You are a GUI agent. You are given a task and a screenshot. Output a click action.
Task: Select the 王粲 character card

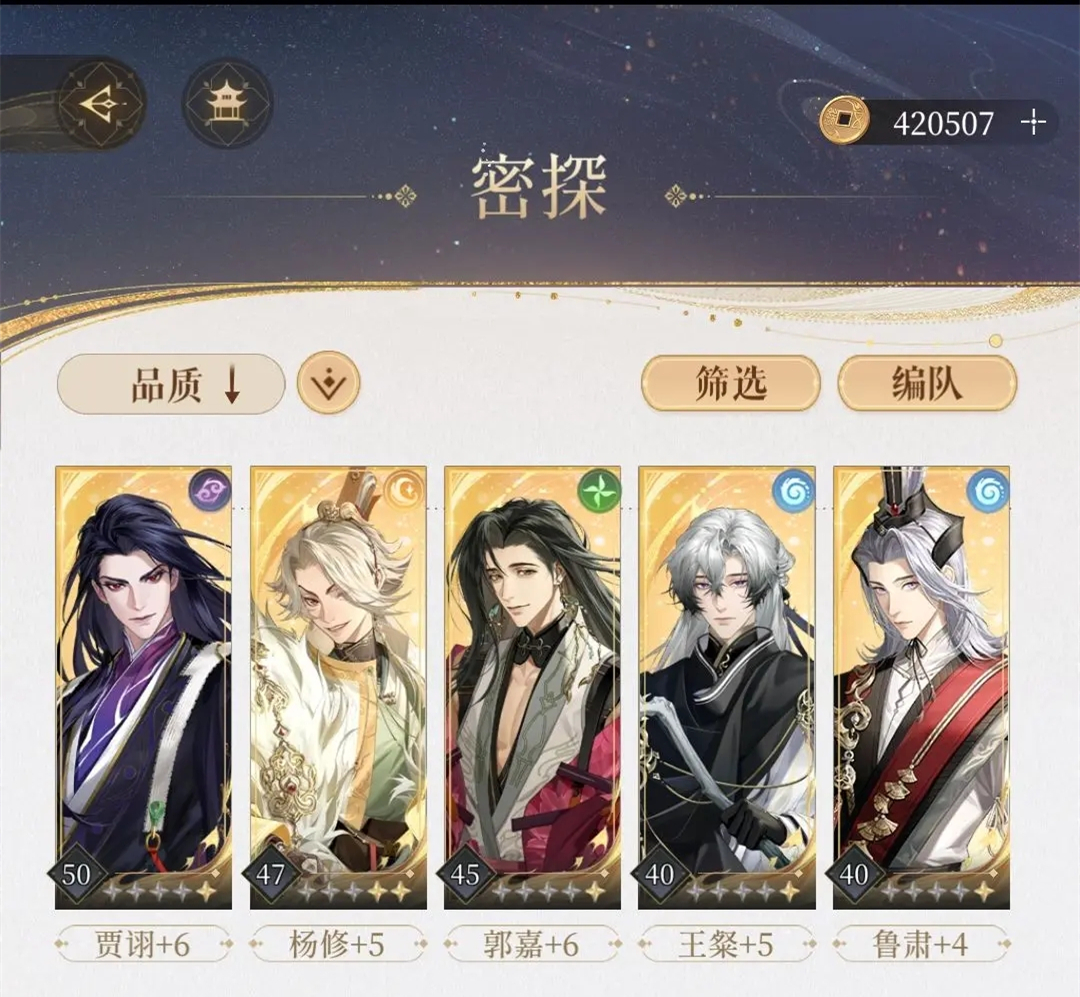click(727, 687)
